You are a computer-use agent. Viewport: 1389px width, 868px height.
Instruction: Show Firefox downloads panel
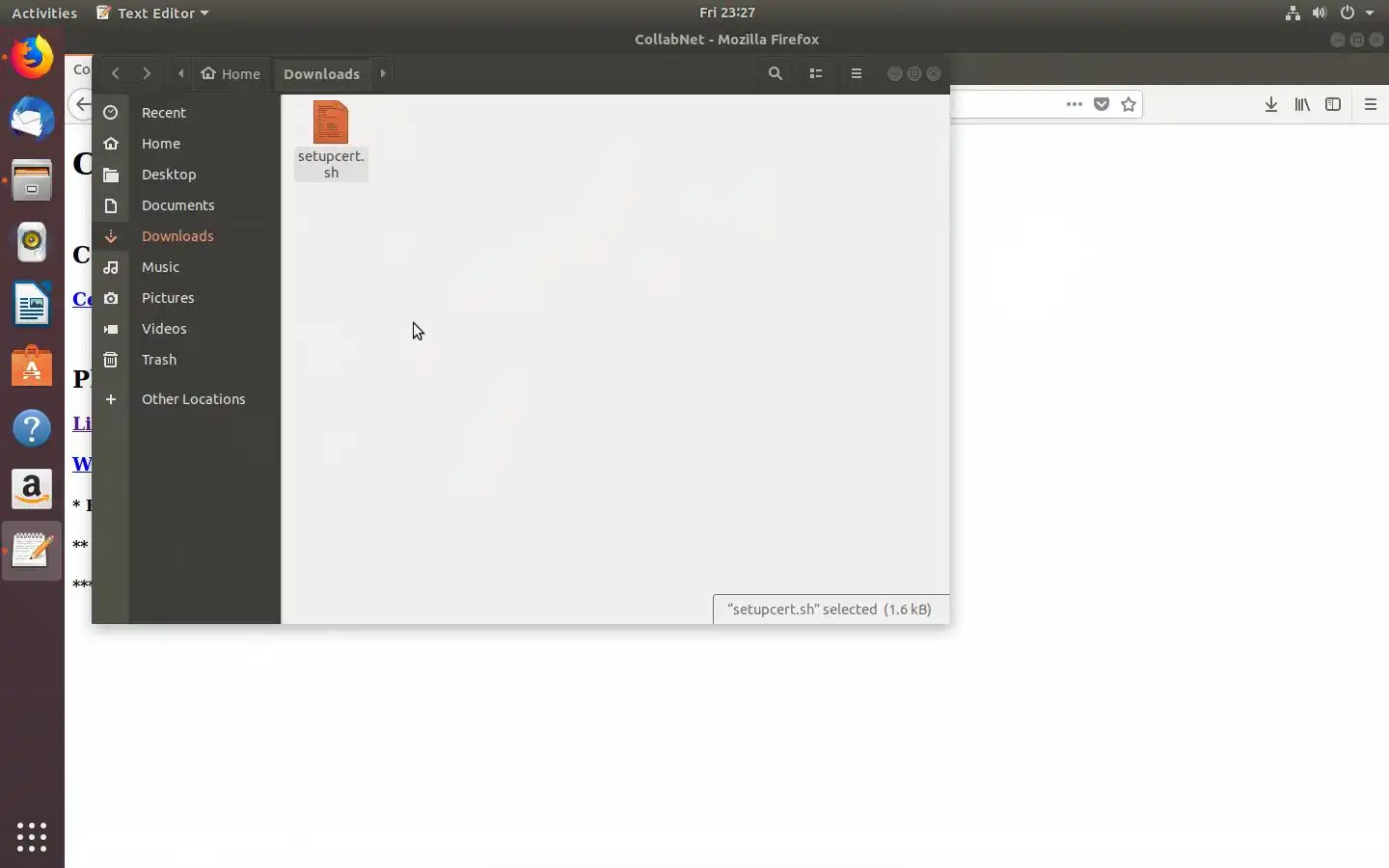coord(1271,104)
